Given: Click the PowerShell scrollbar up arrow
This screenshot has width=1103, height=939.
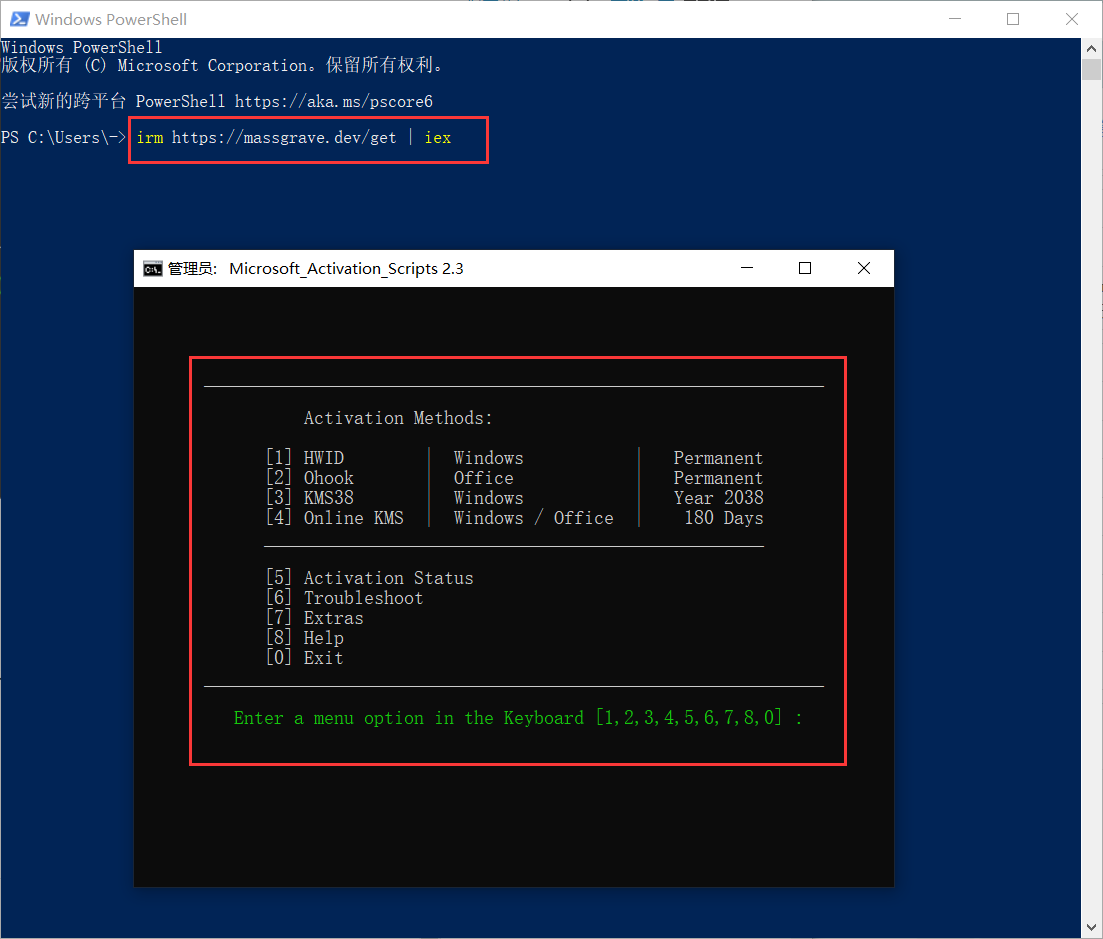Looking at the screenshot, I should pos(1091,48).
